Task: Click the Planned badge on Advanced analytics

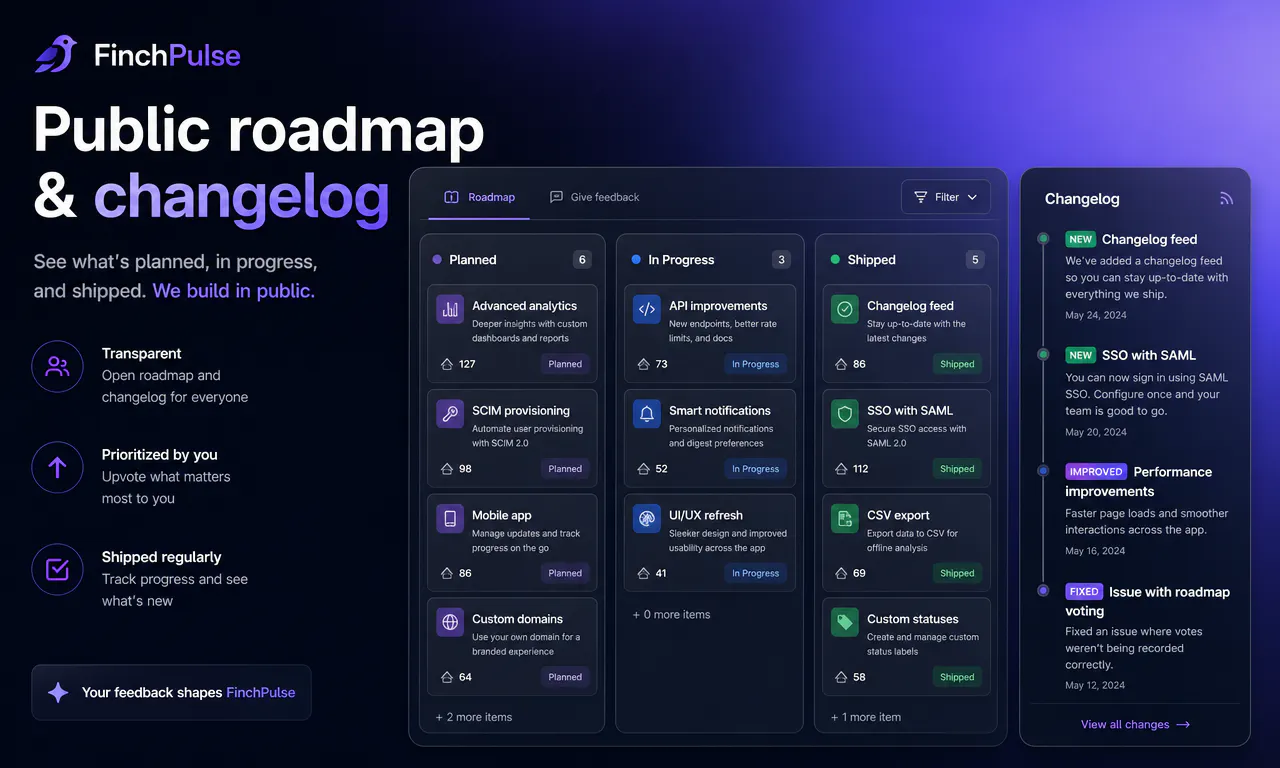Action: coord(565,364)
